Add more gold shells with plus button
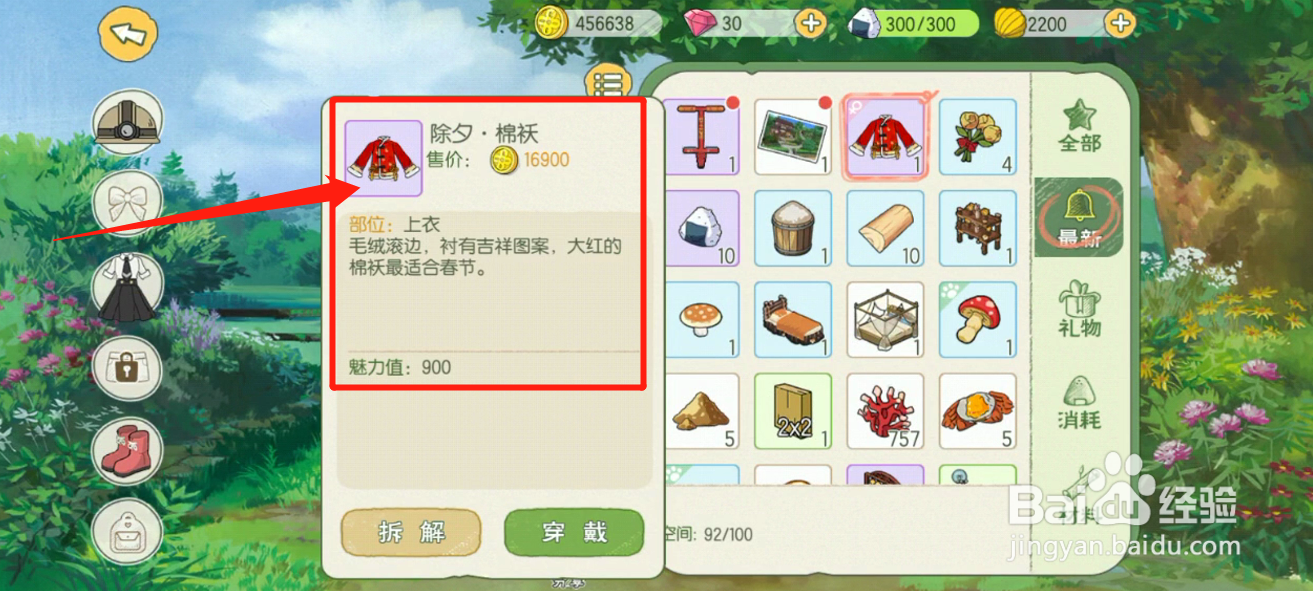 pyautogui.click(x=1120, y=23)
